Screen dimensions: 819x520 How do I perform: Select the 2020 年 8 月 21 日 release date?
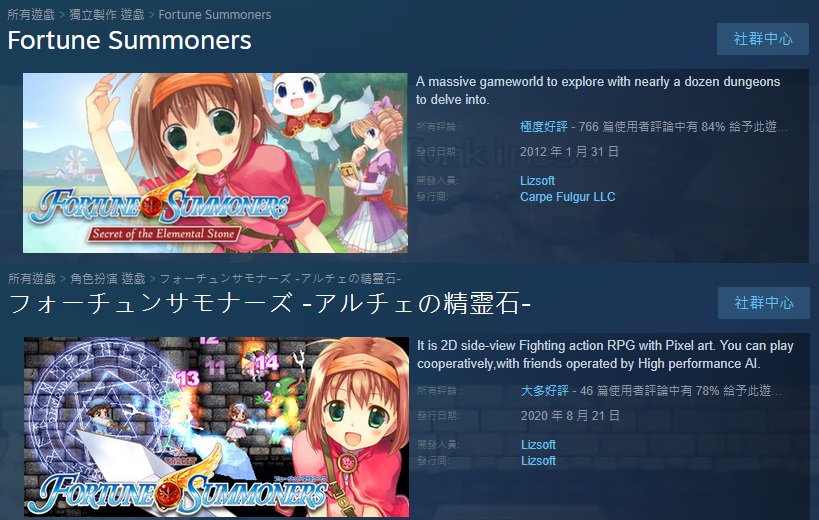[x=570, y=416]
